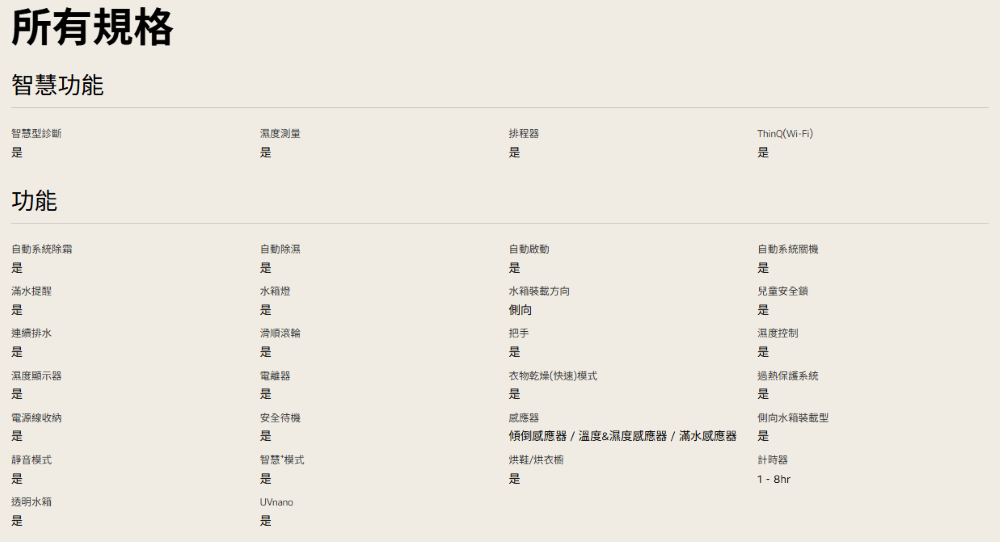Click the 所有規格 page heading
This screenshot has height=542, width=1000.
click(x=92, y=28)
